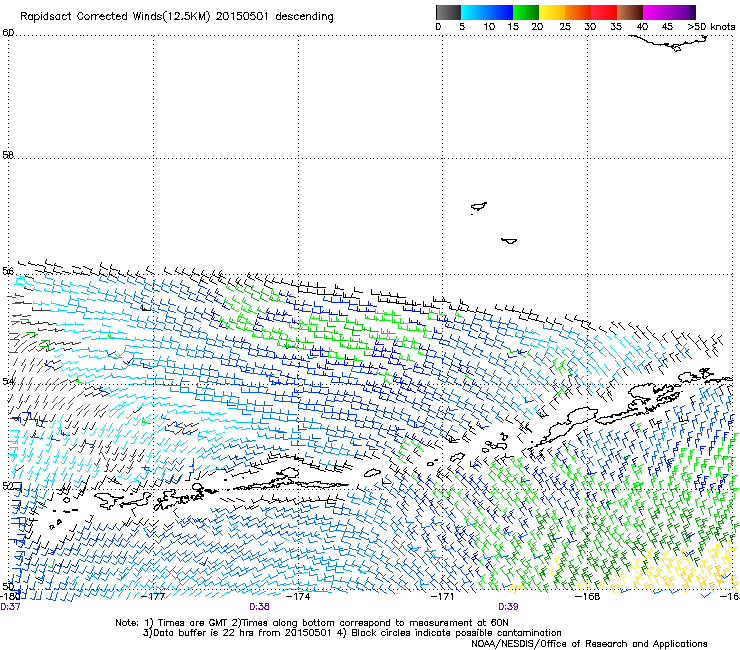Viewport: 740px width, 650px height.
Task: Click the "10" legend scale label
Action: tap(489, 27)
